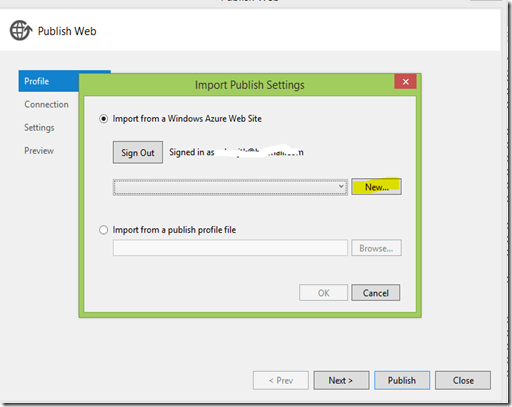Click the < Prev button
The height and width of the screenshot is (407, 512).
[x=281, y=380]
